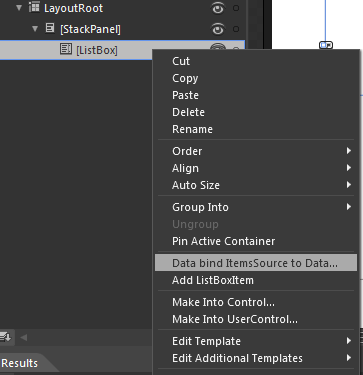Choose Add ListBoxItem
The width and height of the screenshot is (363, 375).
click(x=256, y=280)
